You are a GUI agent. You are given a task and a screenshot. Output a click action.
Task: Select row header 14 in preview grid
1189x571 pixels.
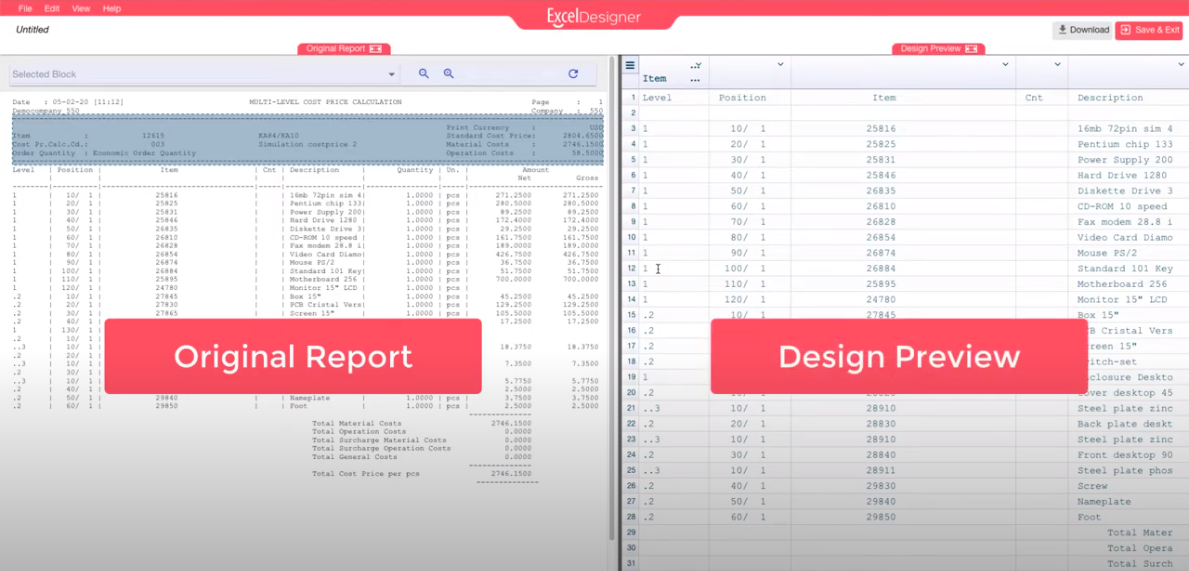[632, 300]
